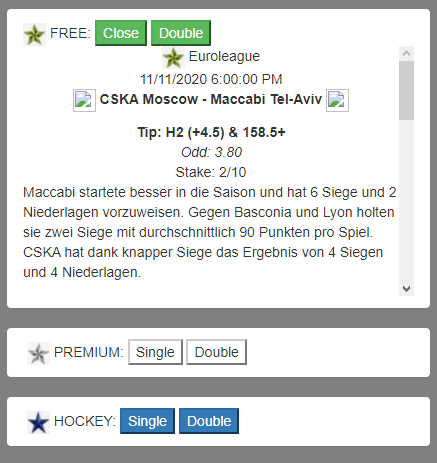
Task: Open the FREE Double tip
Action: pyautogui.click(x=181, y=33)
